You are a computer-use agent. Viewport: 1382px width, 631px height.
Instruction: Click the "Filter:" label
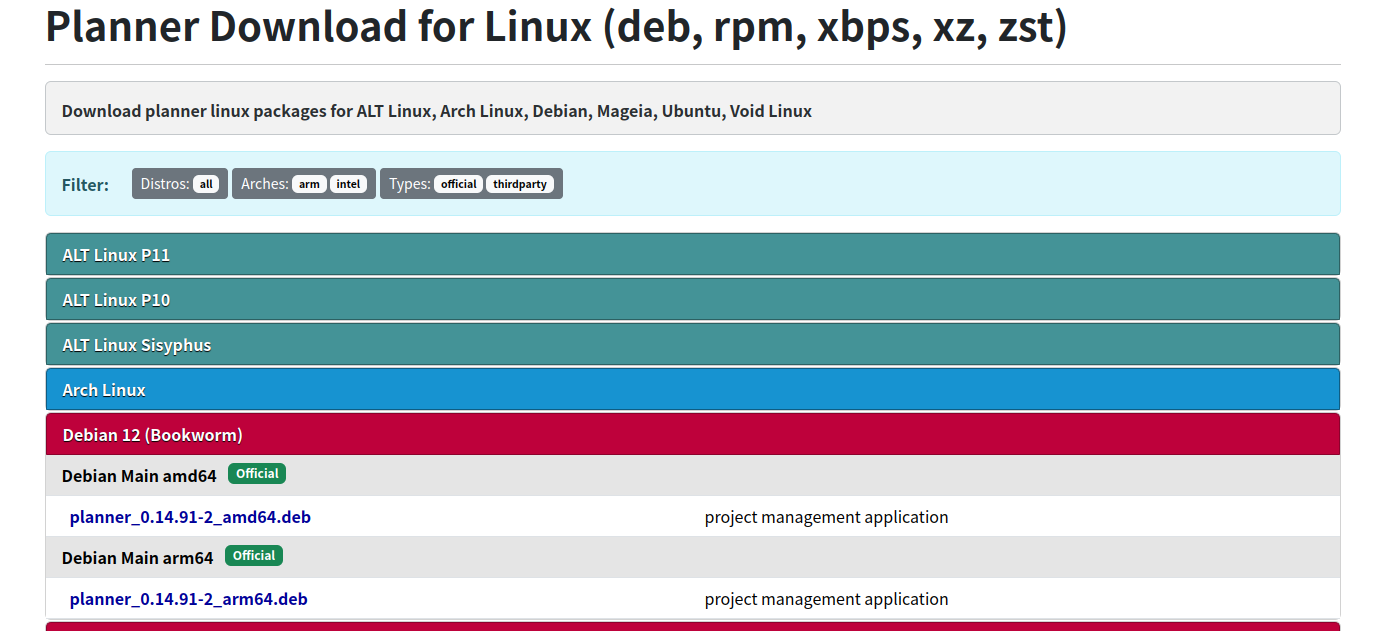[85, 185]
